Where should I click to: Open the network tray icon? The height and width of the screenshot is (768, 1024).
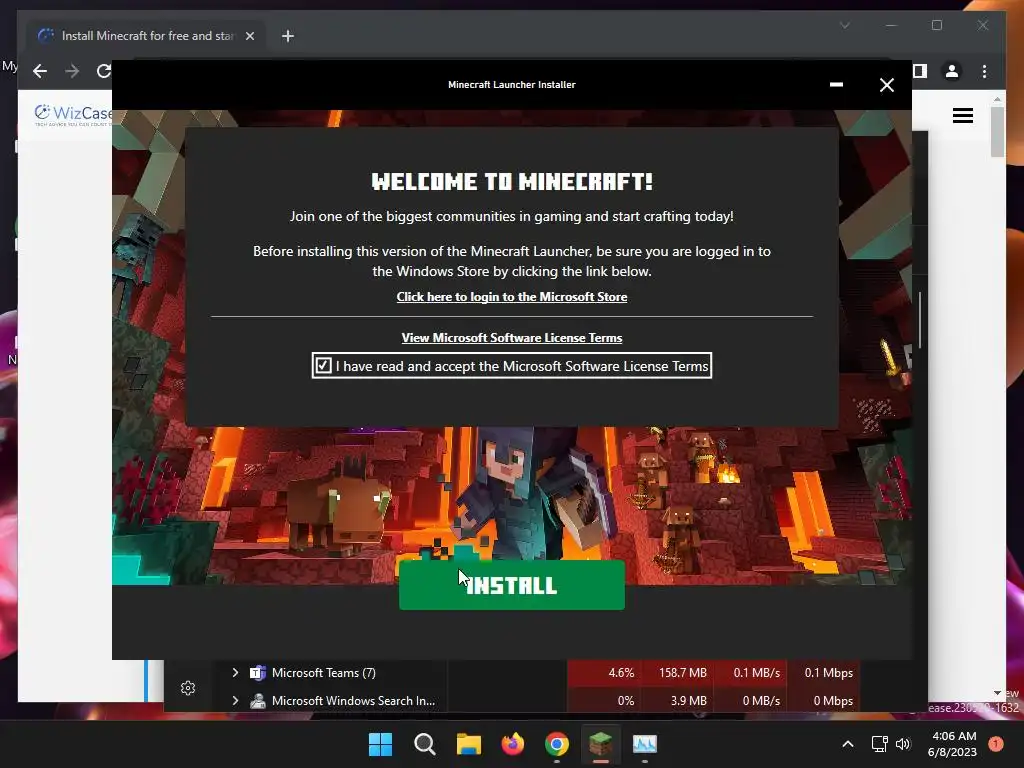point(880,744)
